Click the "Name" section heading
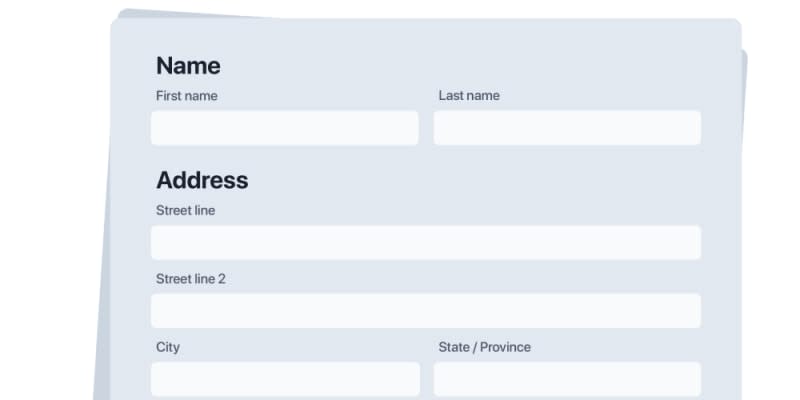This screenshot has height=400, width=800. [188, 66]
